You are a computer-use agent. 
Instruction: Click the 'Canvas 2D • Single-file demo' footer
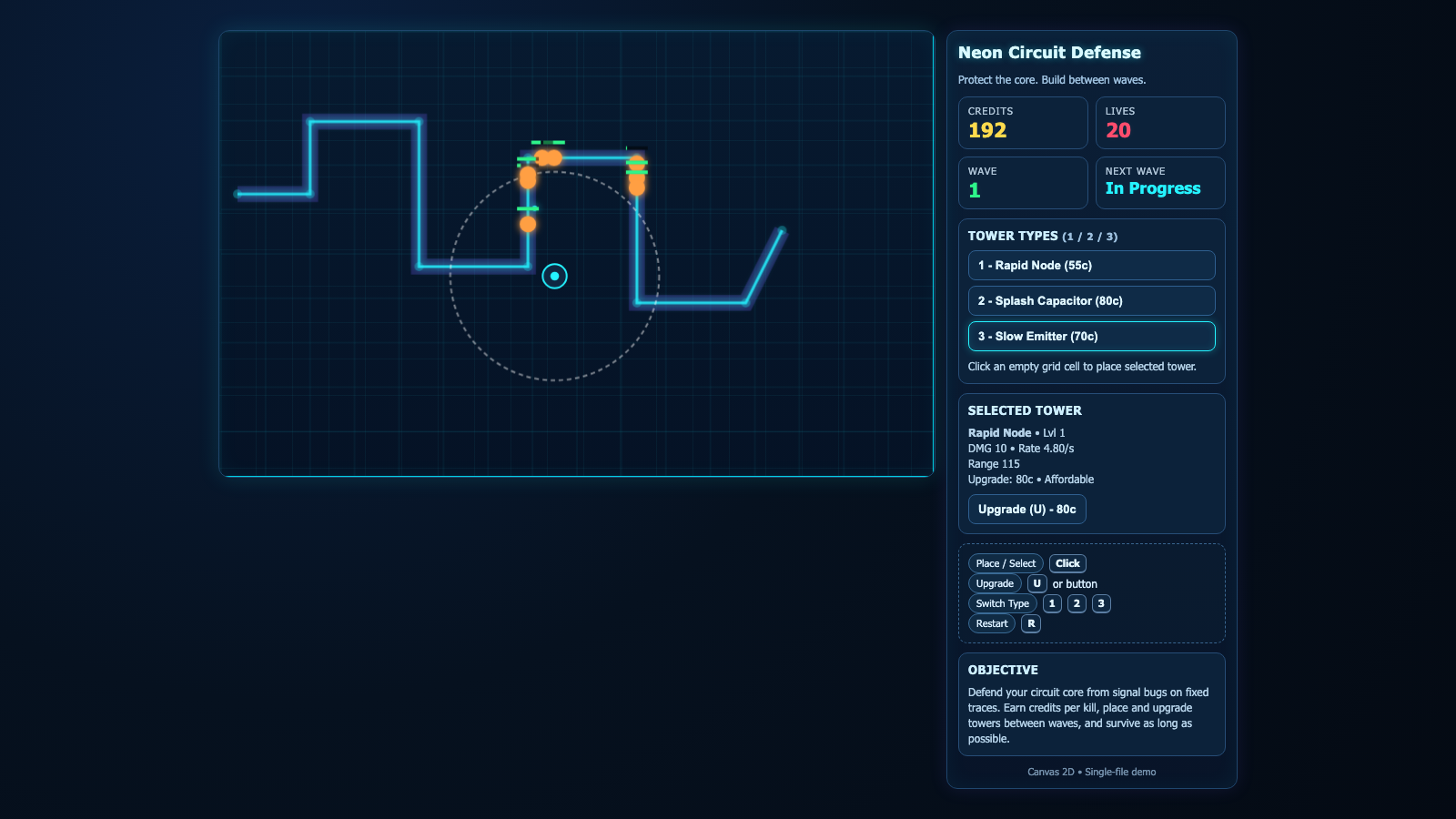click(x=1092, y=773)
